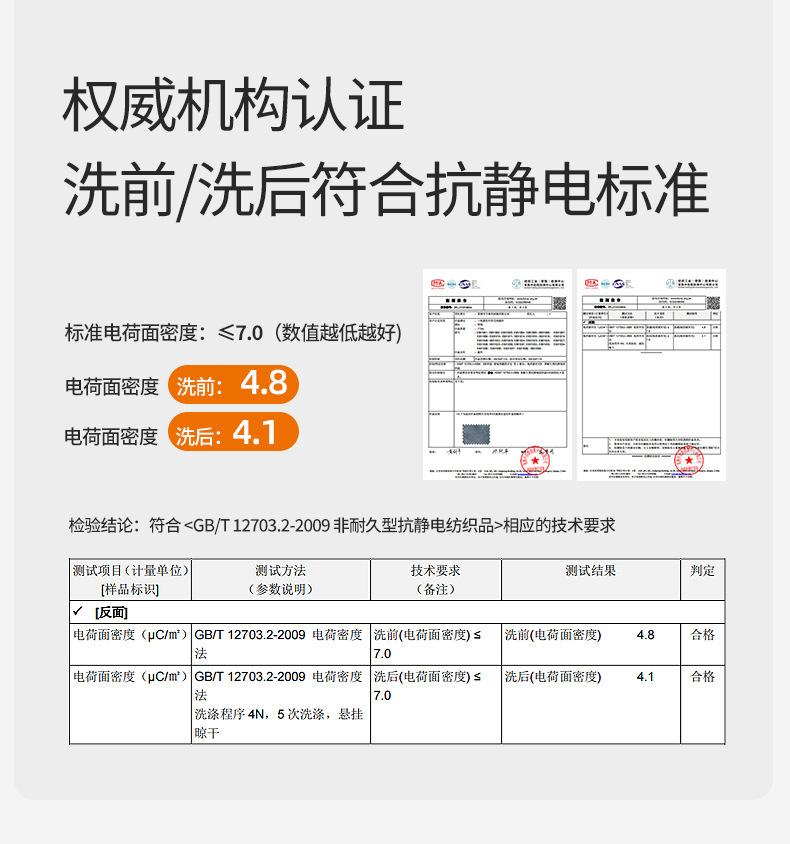Screen dimensions: 790x844
Task: Click 电荷面密度 label beside the 洗后 badge
Action: (x=111, y=436)
